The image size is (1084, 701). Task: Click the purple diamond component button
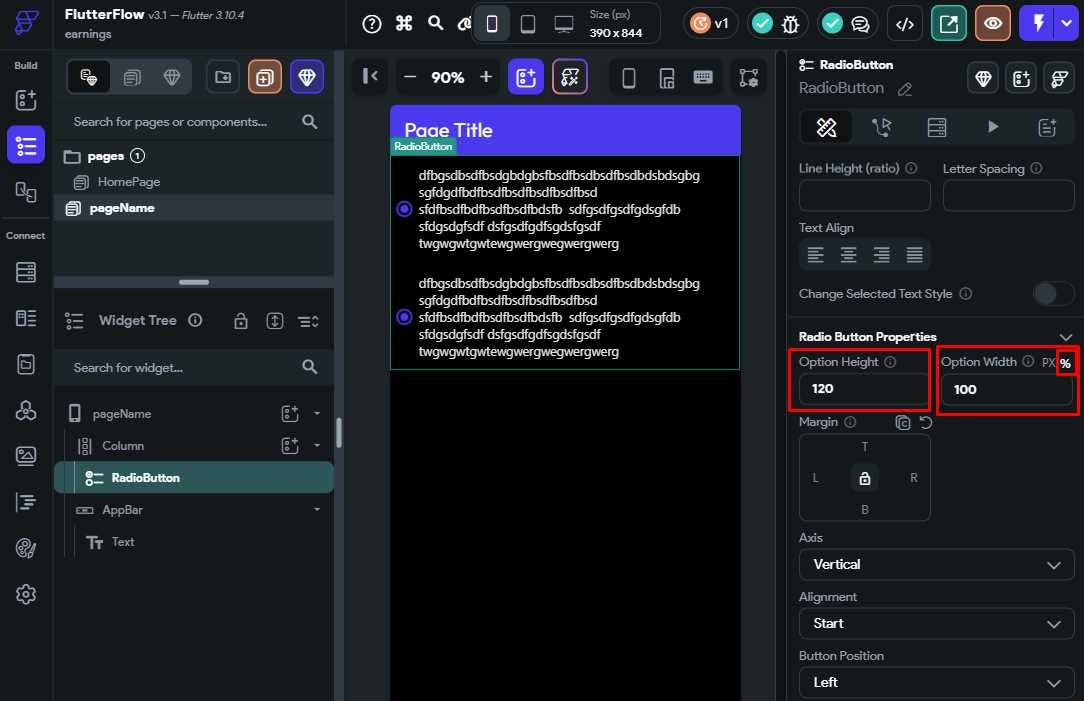(307, 77)
